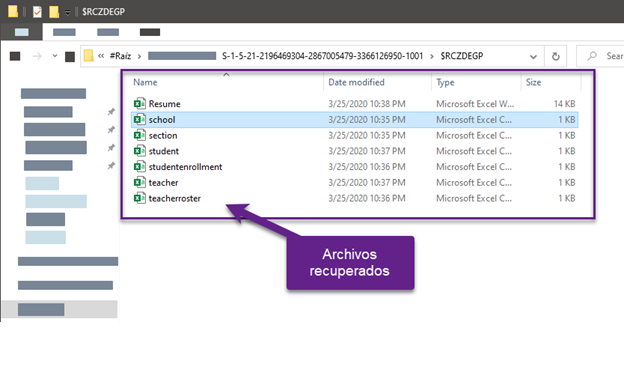Screen dimensions: 631x381
Task: Sort files by the Name column
Action: point(145,82)
